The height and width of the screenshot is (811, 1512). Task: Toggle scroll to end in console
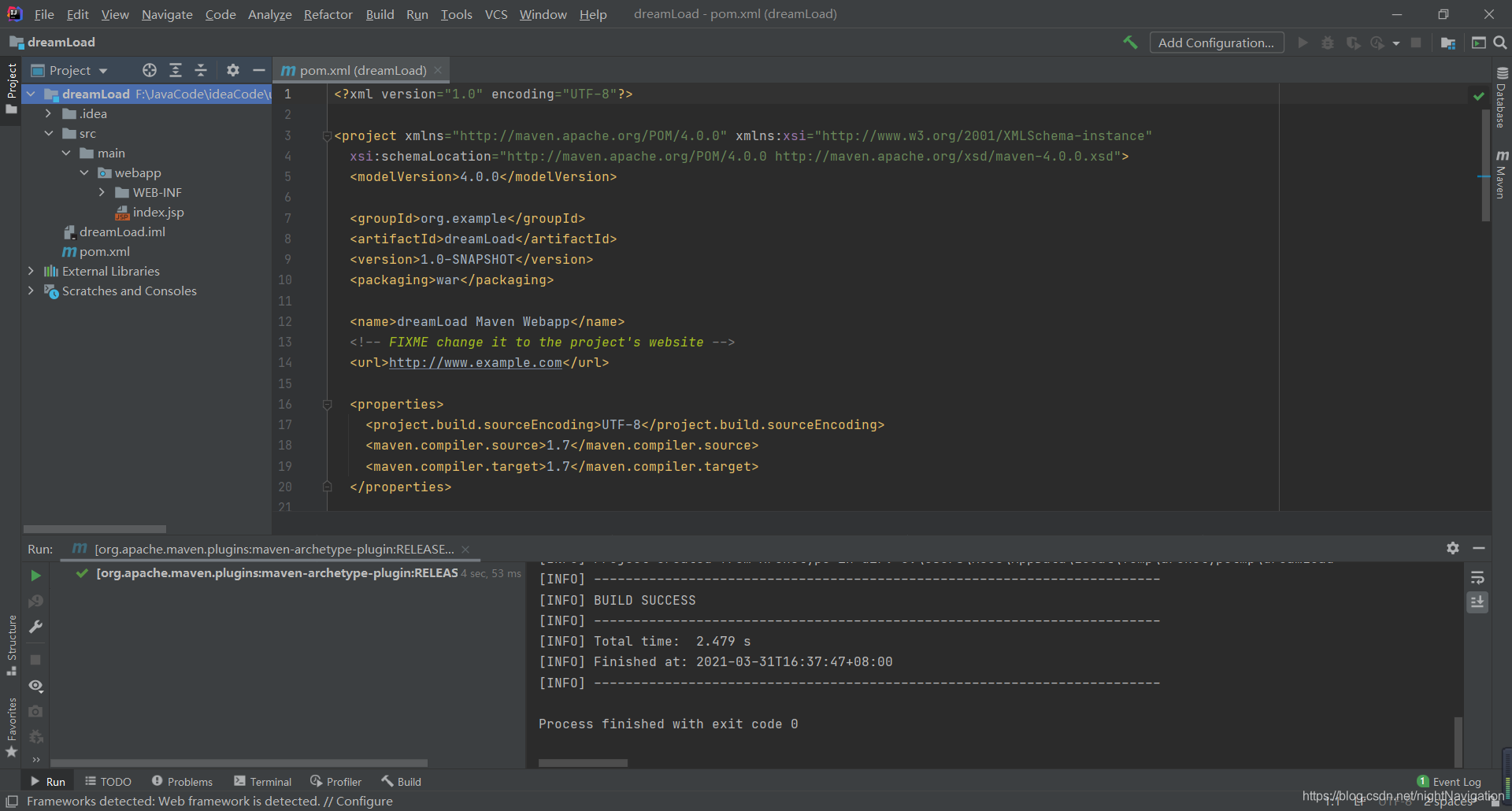1477,602
